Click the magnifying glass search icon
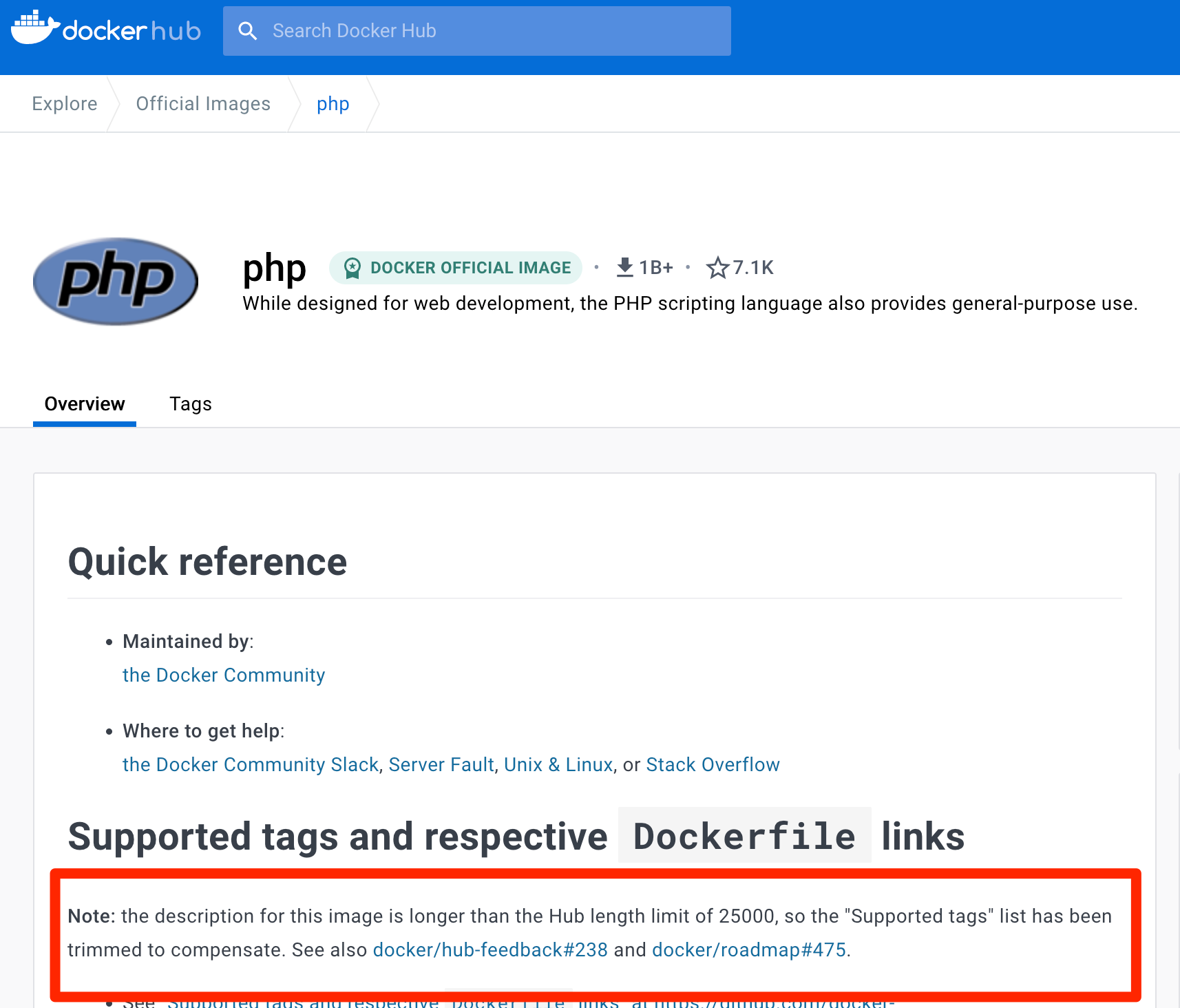Viewport: 1180px width, 1008px height. (248, 31)
